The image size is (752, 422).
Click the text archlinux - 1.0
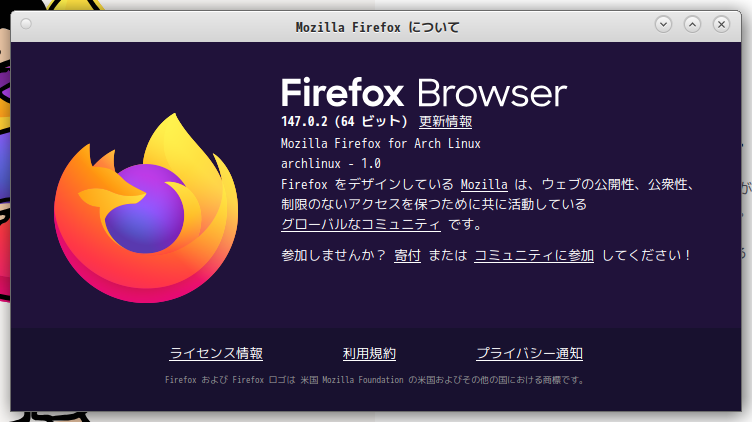(331, 164)
